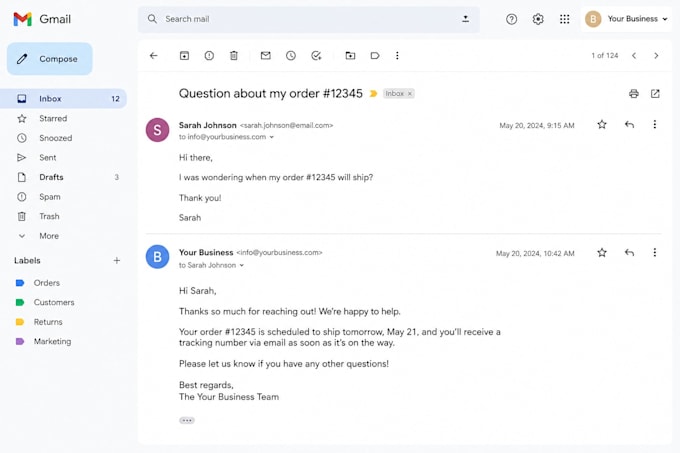This screenshot has width=680, height=453.
Task: Report this email as spam
Action: (x=209, y=55)
